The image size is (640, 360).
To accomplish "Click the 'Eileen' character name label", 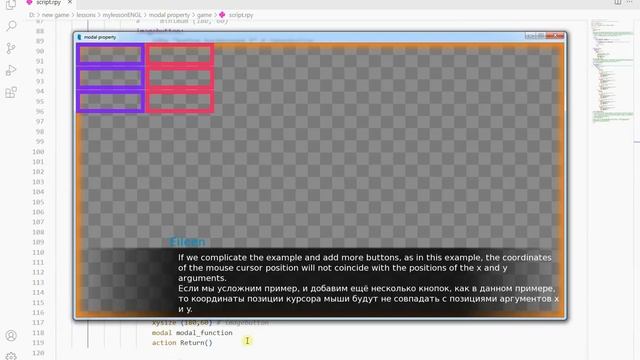I will click(187, 242).
